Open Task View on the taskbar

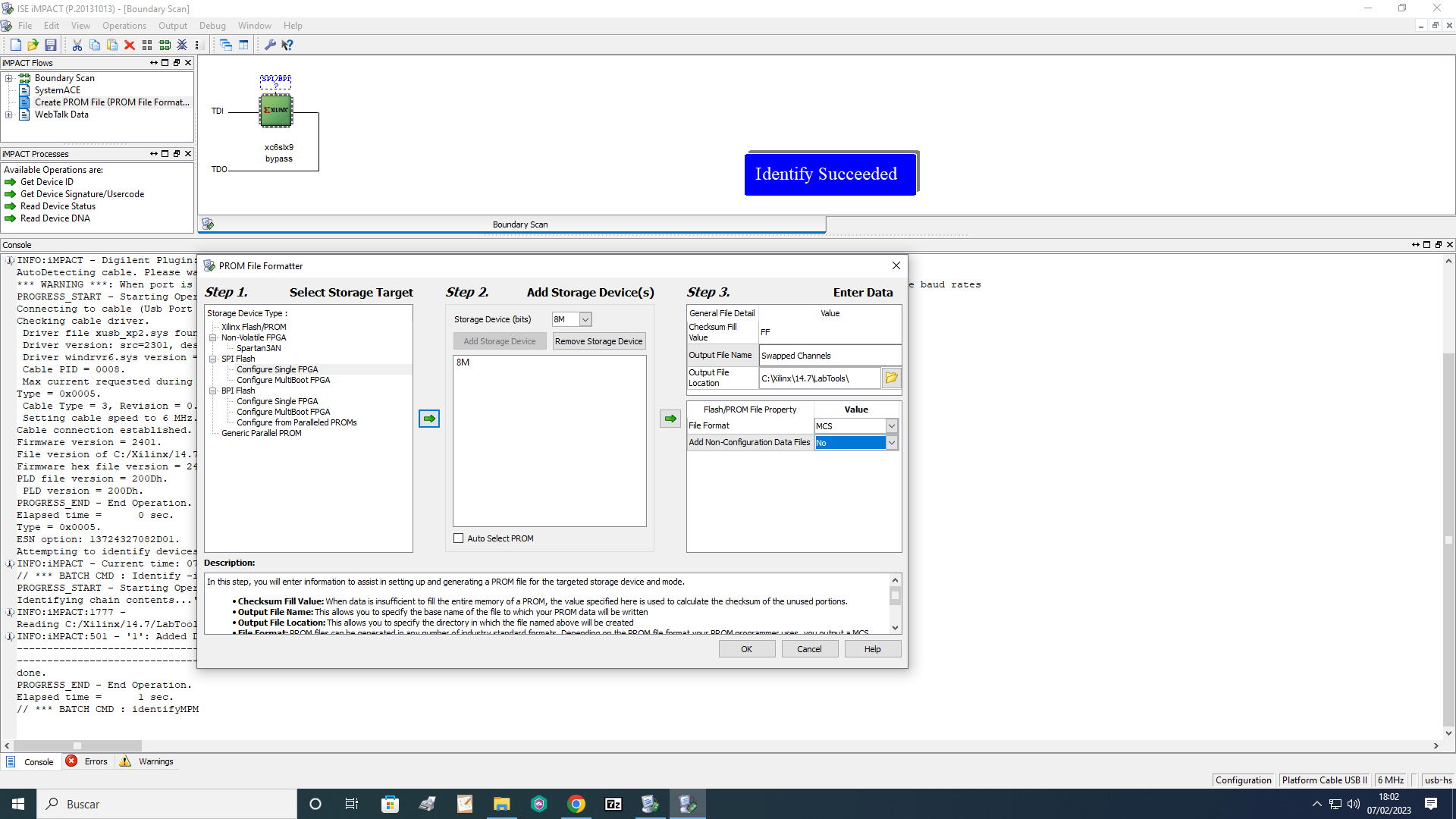352,804
